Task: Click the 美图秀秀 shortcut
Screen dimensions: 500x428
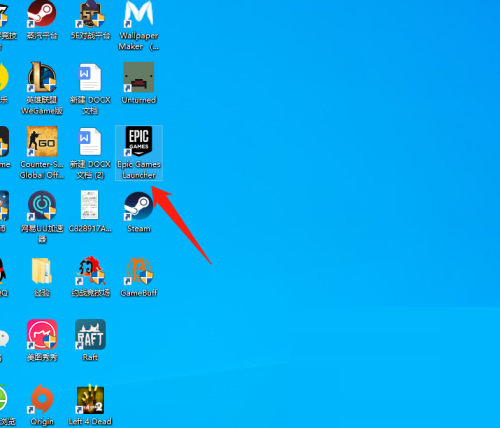Action: [x=42, y=340]
